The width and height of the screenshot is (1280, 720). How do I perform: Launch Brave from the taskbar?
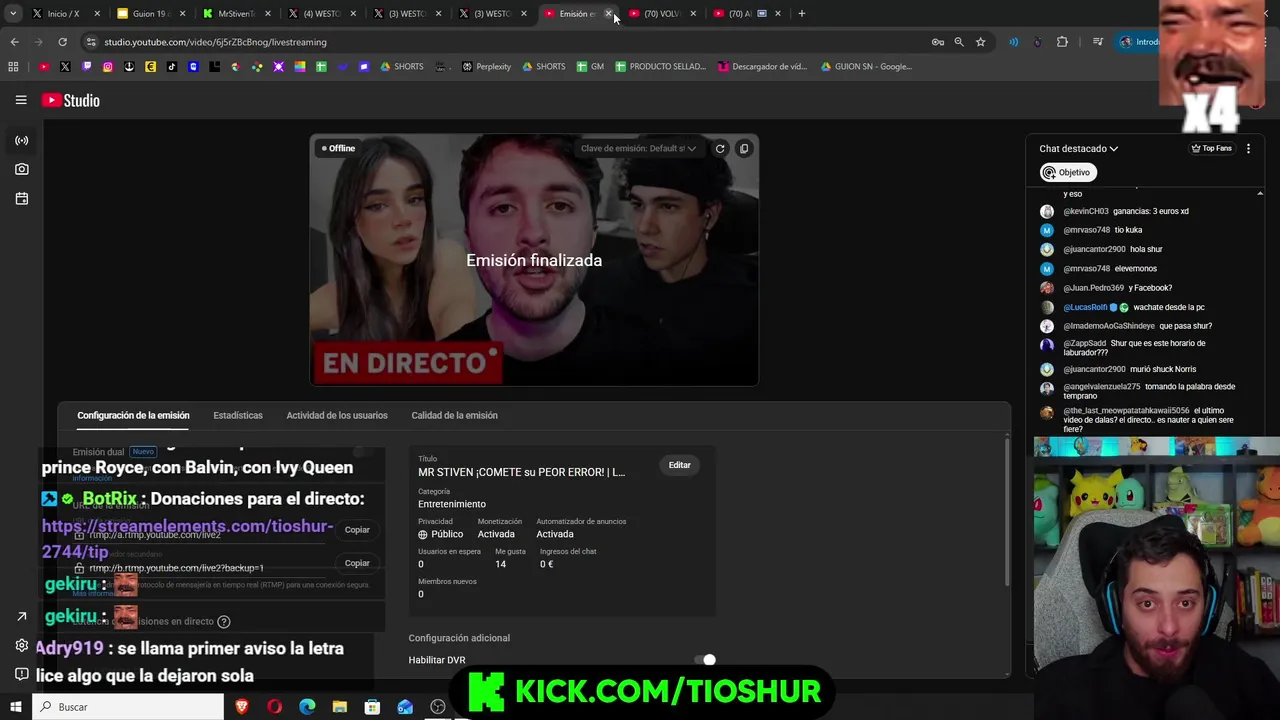[x=242, y=707]
